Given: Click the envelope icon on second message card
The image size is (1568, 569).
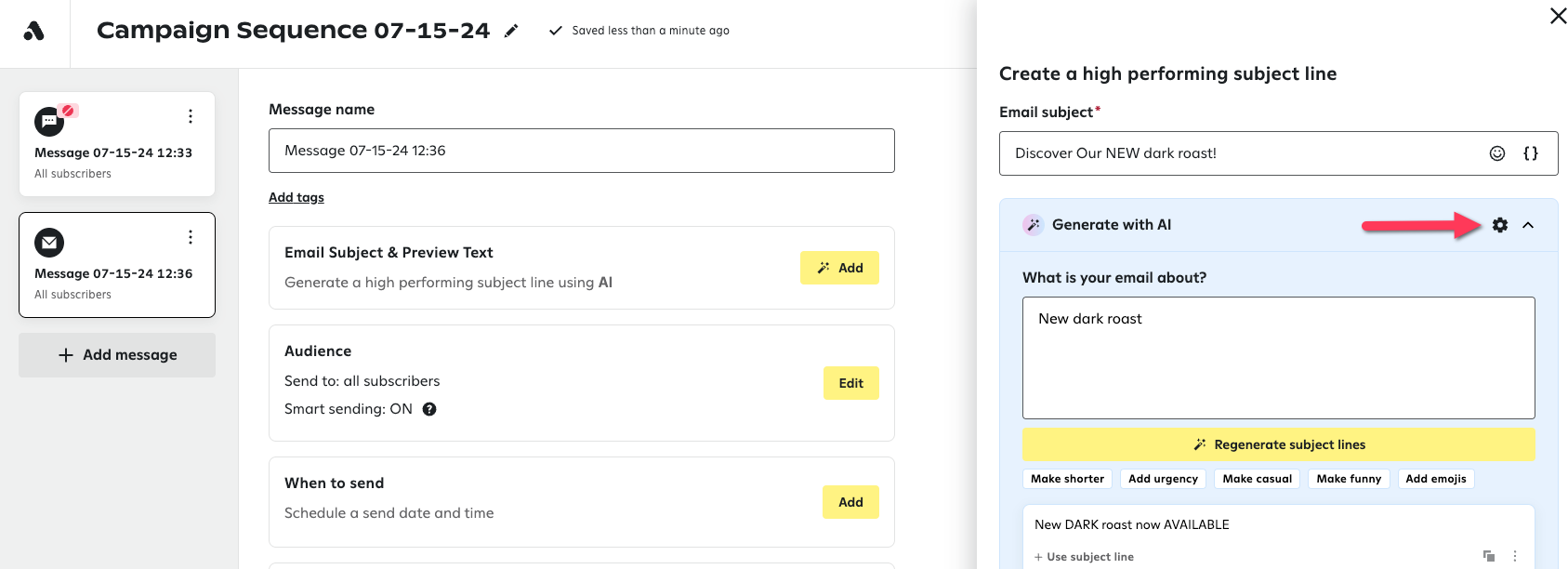Looking at the screenshot, I should pyautogui.click(x=49, y=243).
